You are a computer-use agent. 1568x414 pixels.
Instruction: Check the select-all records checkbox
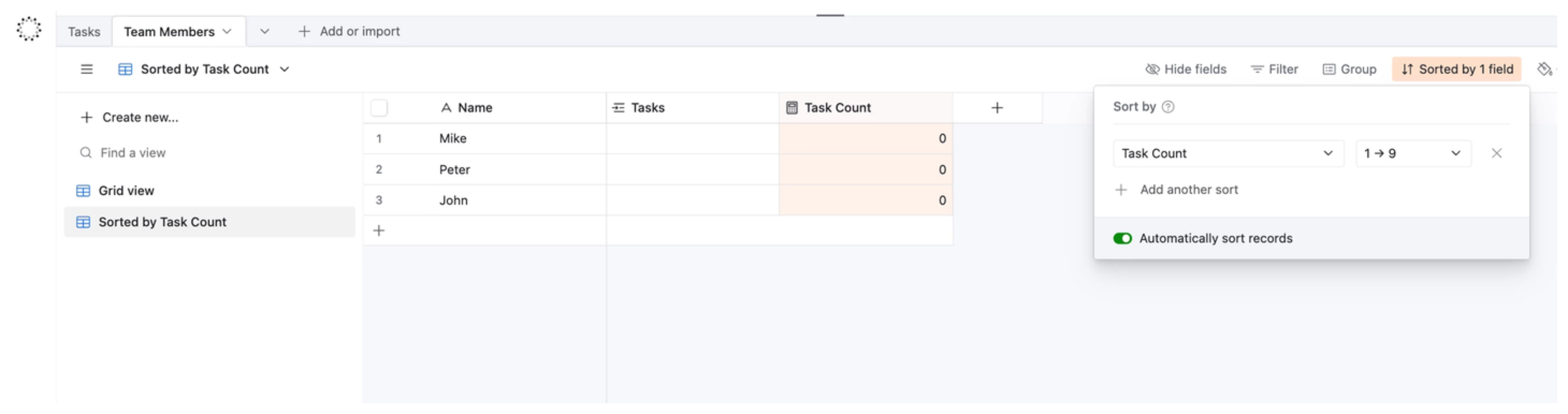379,107
